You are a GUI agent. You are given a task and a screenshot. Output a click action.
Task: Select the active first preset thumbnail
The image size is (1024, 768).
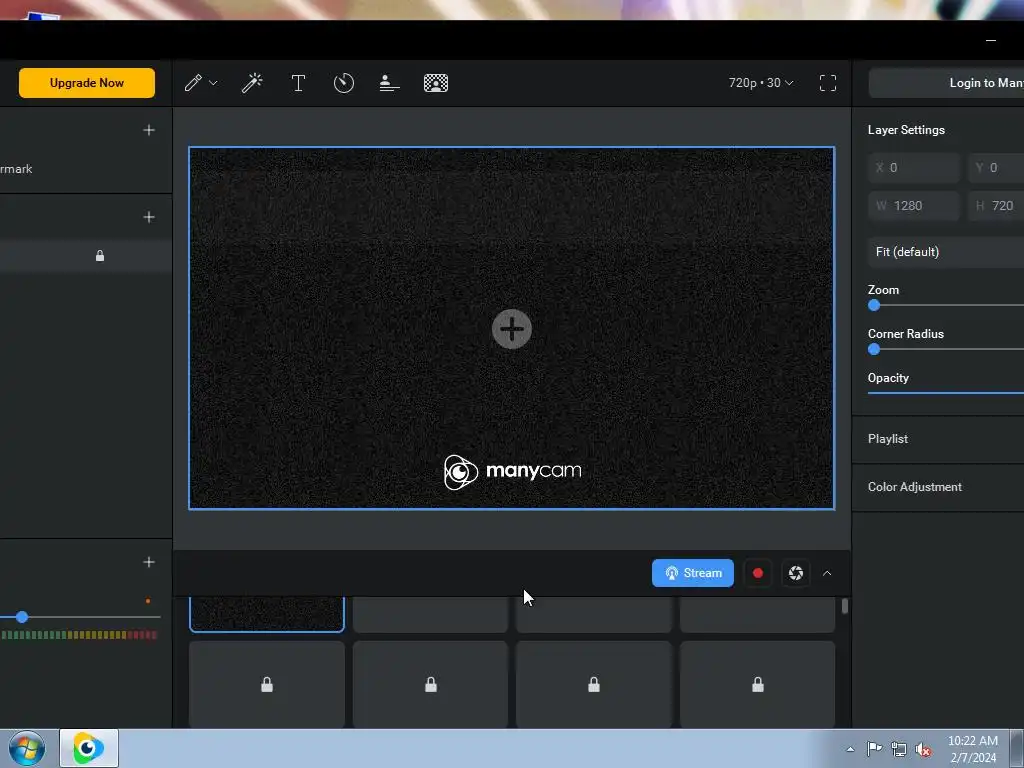click(x=266, y=615)
